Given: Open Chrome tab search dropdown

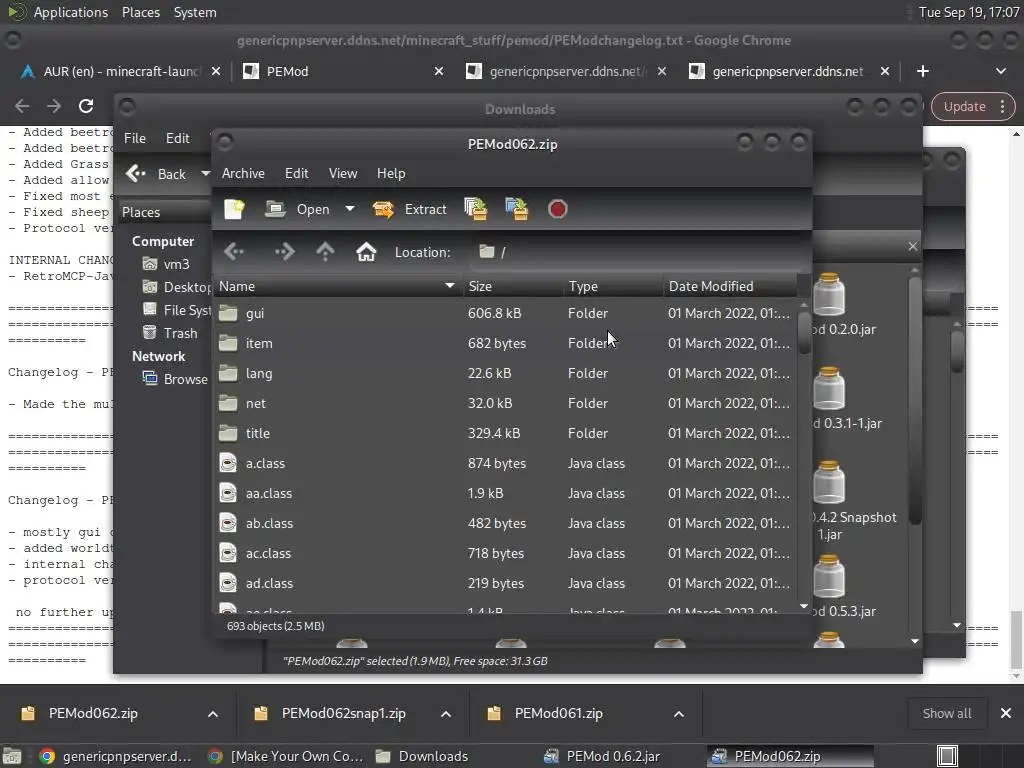Looking at the screenshot, I should [1000, 71].
